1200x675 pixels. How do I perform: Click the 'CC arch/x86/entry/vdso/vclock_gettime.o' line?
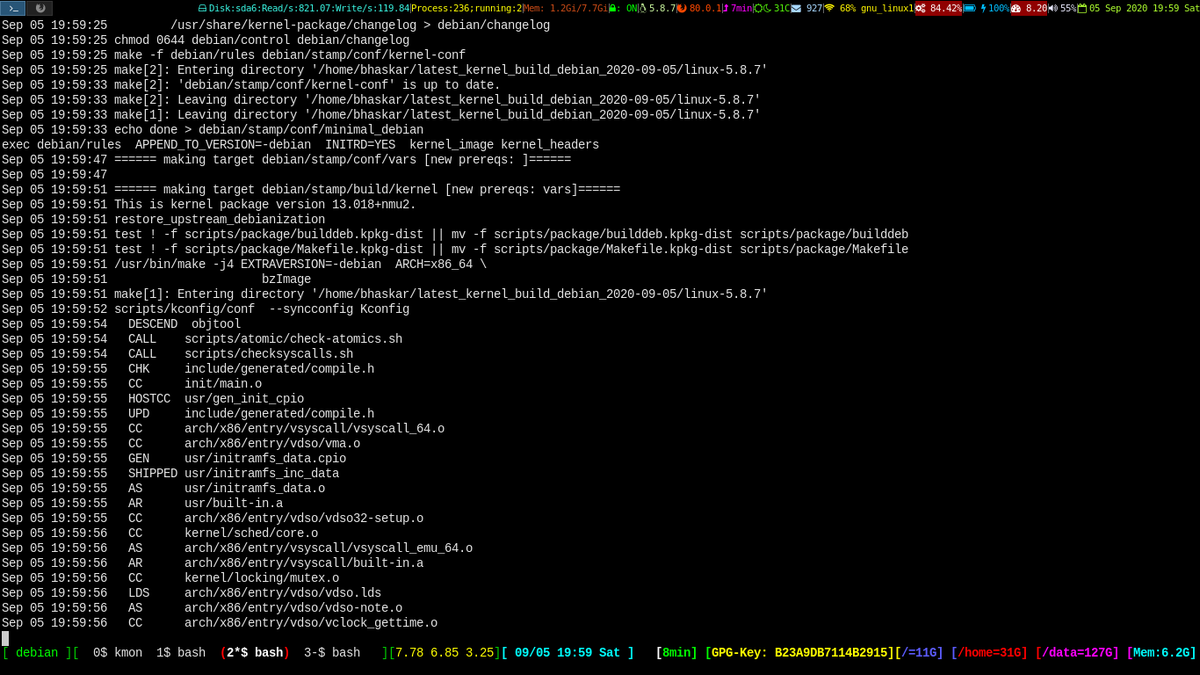(x=219, y=625)
